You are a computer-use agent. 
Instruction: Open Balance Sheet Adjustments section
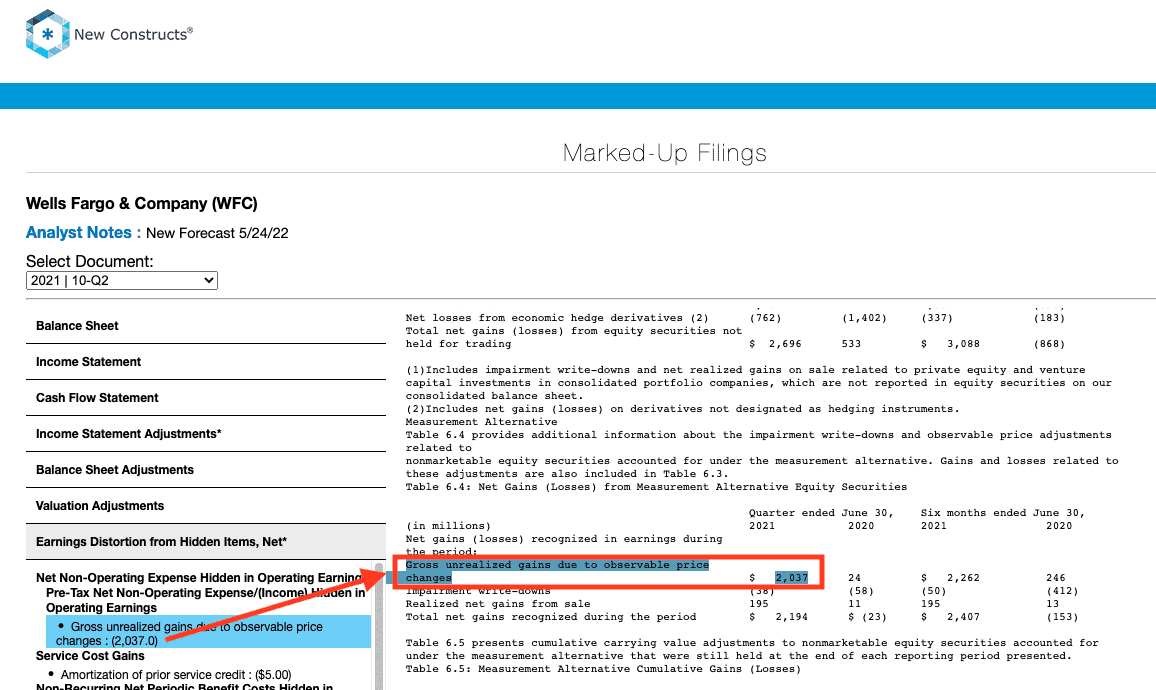(x=206, y=470)
